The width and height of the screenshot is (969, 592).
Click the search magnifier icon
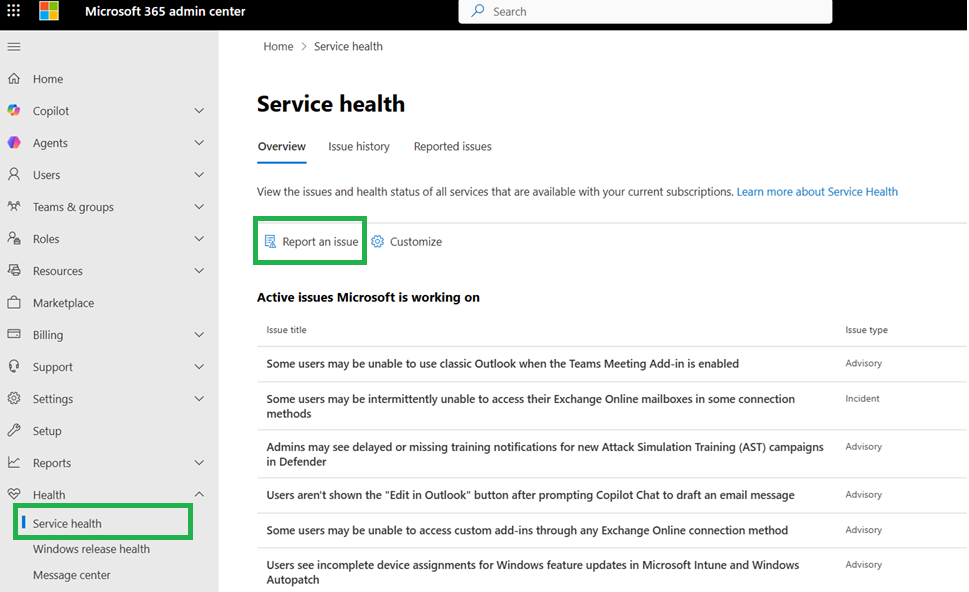click(x=478, y=11)
